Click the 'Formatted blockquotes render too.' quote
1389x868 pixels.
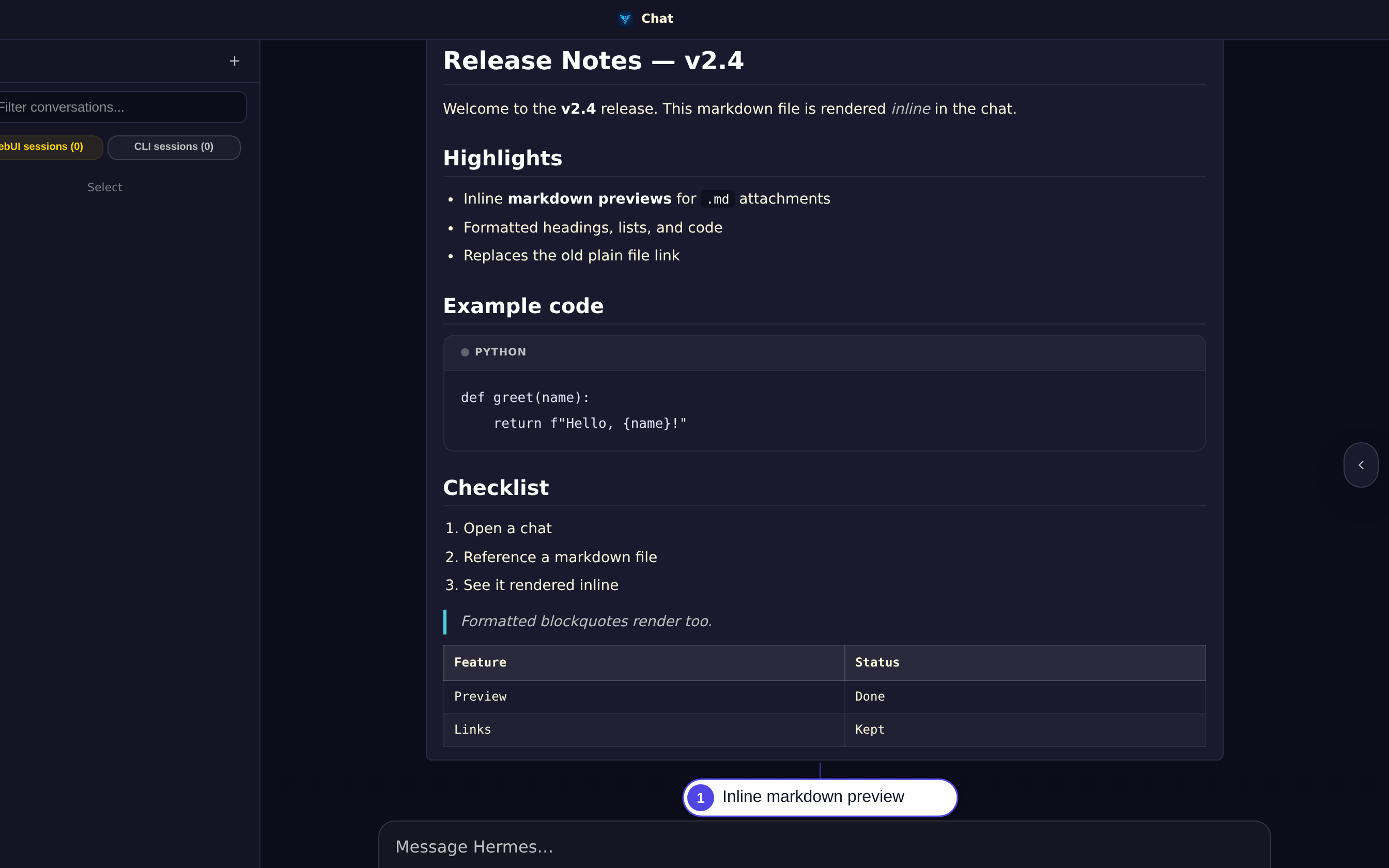(586, 621)
